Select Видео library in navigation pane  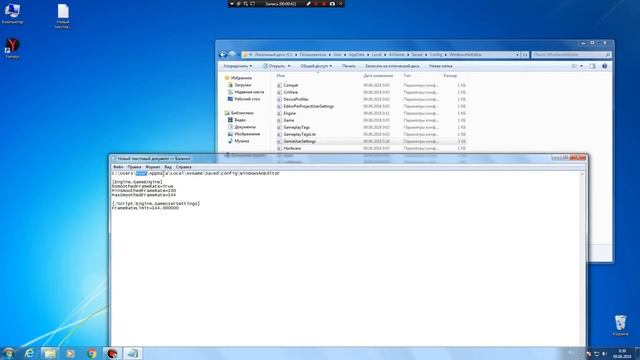240,120
